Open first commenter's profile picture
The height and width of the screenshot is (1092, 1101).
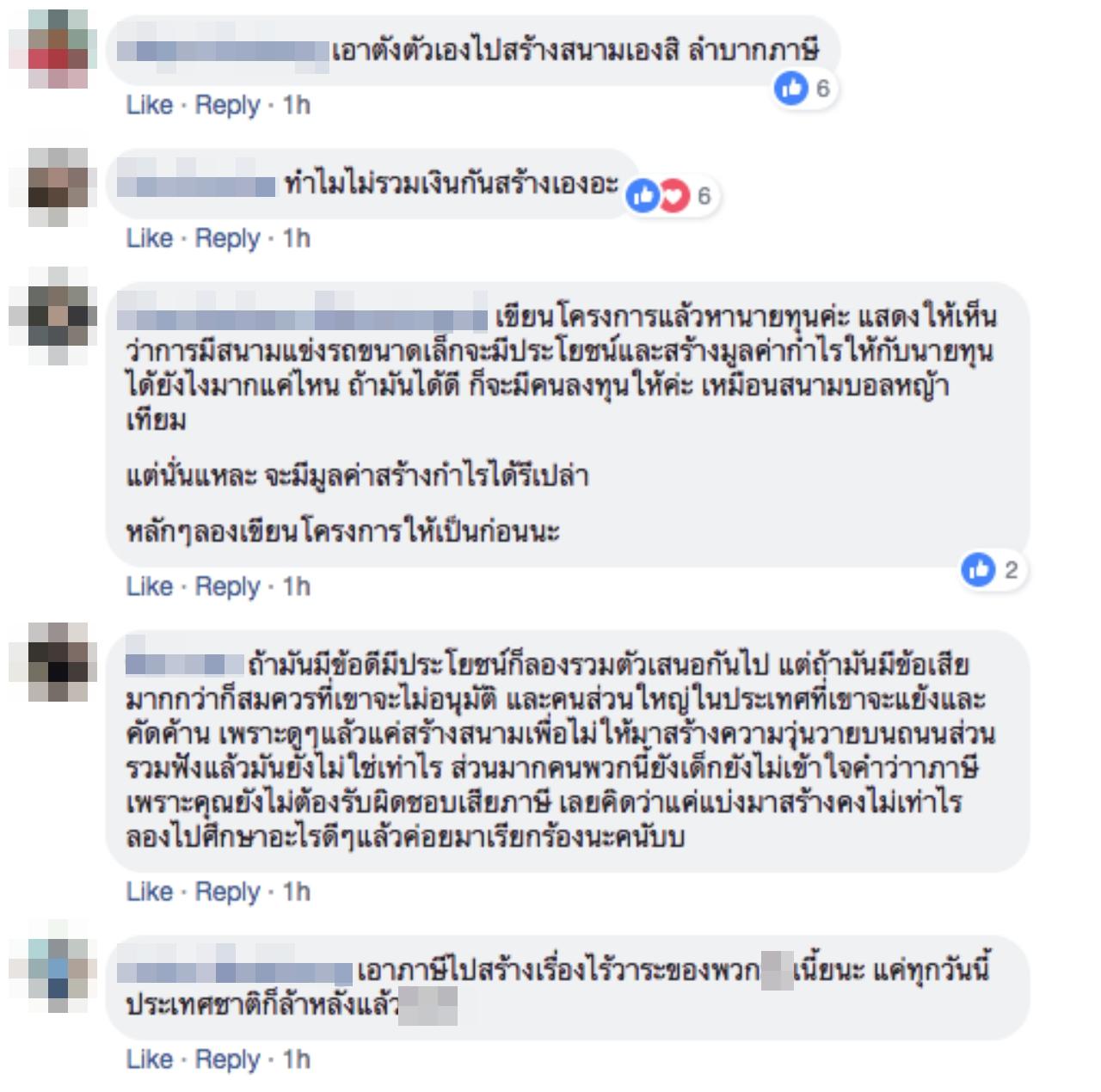[48, 49]
